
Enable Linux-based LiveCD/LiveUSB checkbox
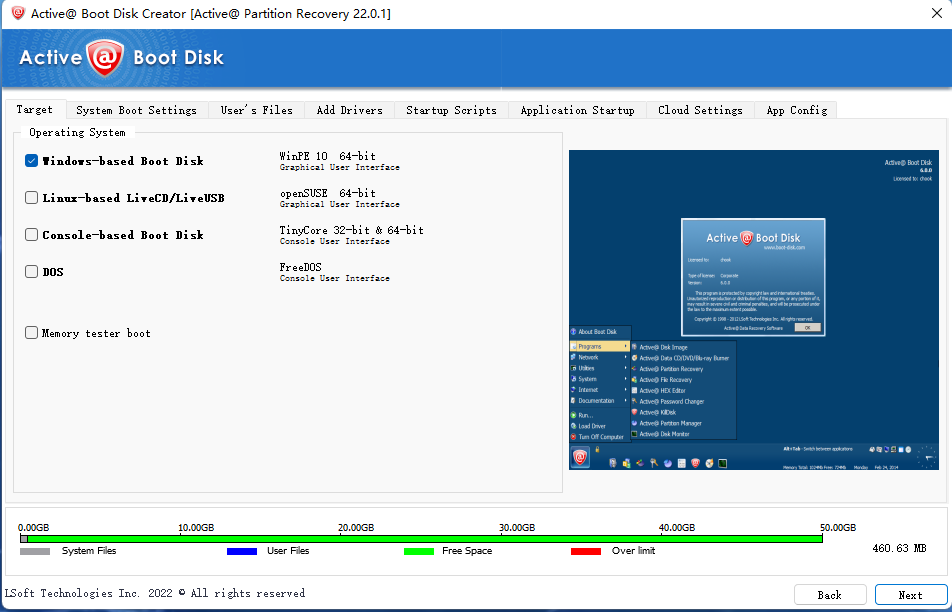(x=32, y=198)
